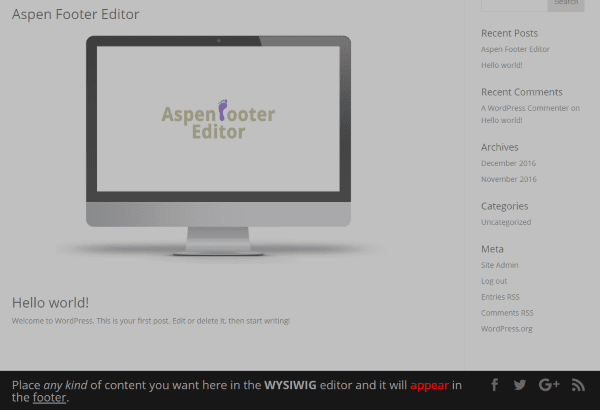The image size is (600, 410).
Task: Click the Log out link
Action: (494, 281)
